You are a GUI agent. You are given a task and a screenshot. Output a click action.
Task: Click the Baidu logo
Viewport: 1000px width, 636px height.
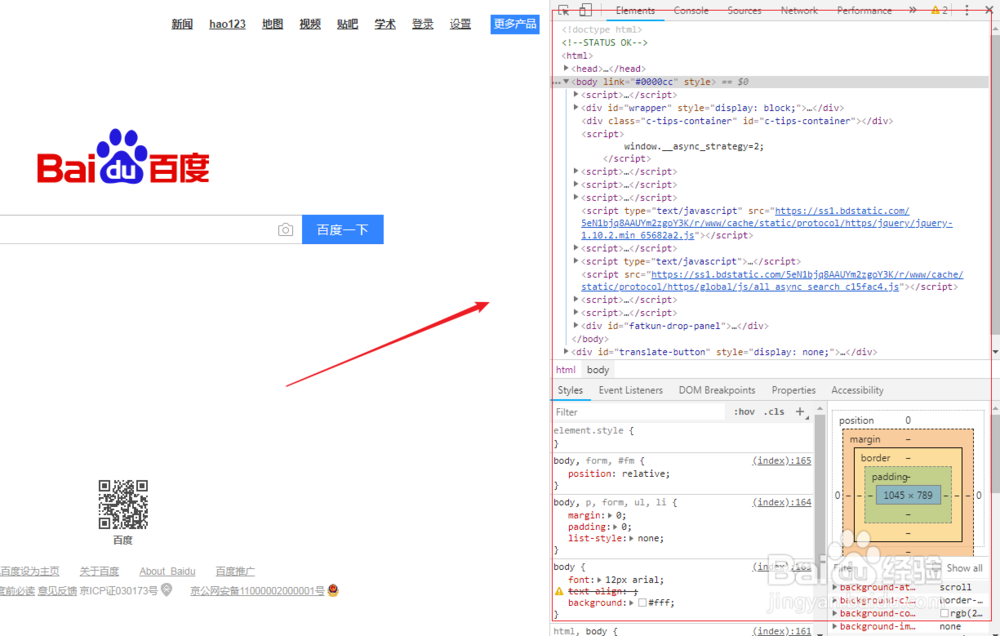point(123,157)
